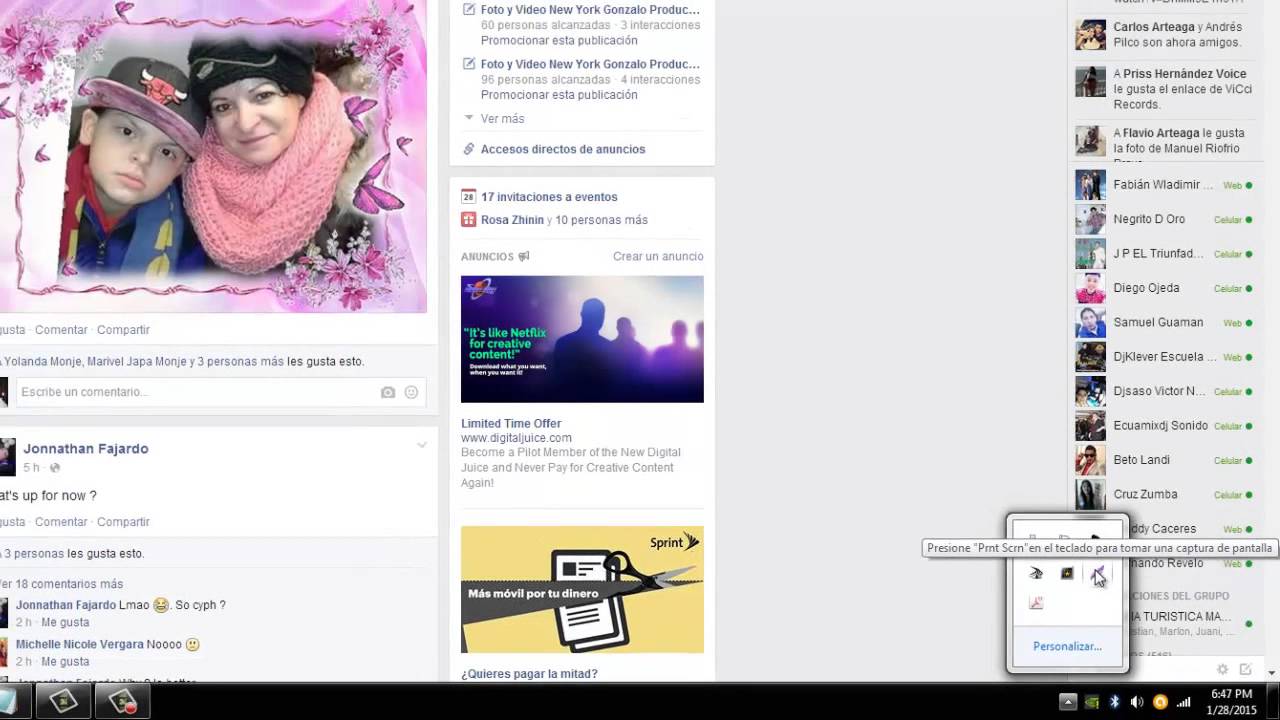Open the screen recorder taskbar icon with red dot
This screenshot has height=720, width=1280.
[122, 702]
